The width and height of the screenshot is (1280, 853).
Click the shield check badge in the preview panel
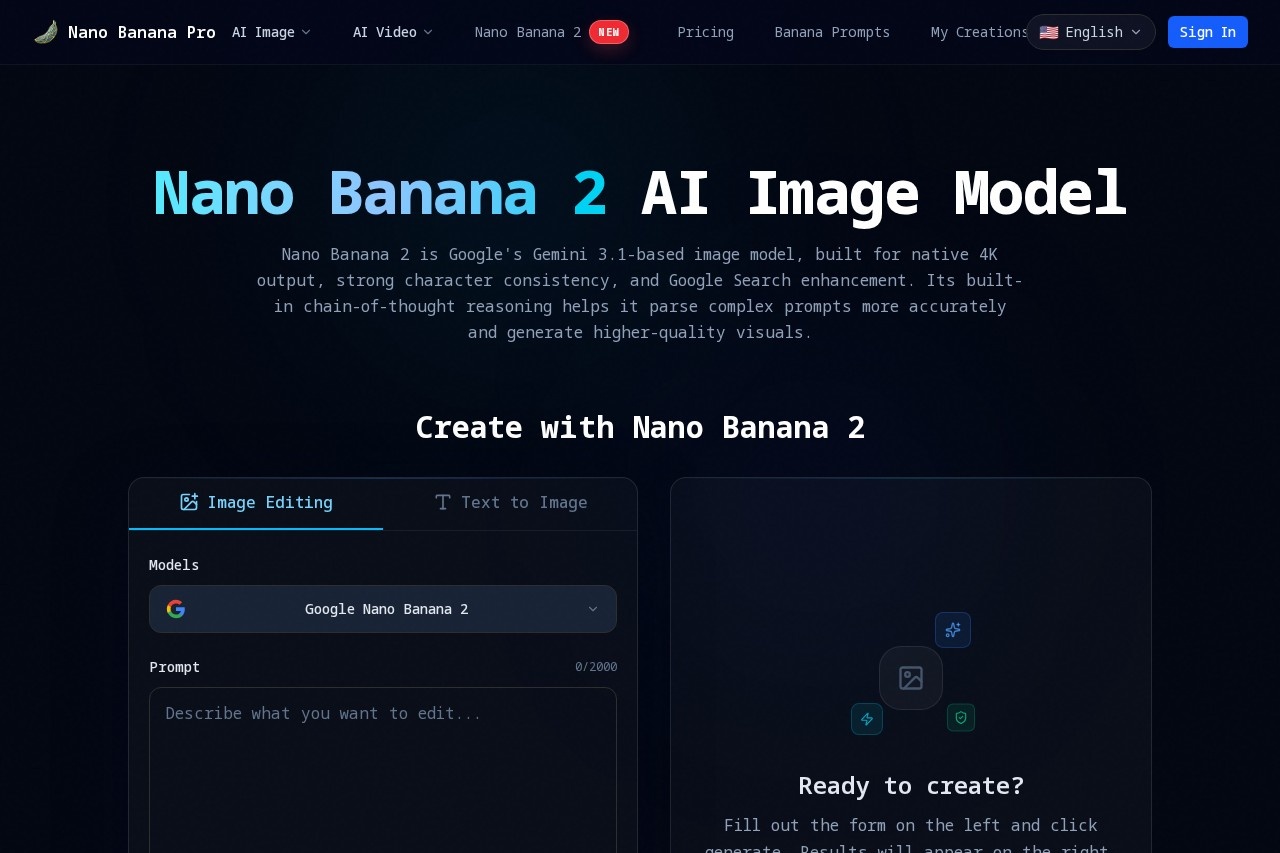(x=960, y=717)
